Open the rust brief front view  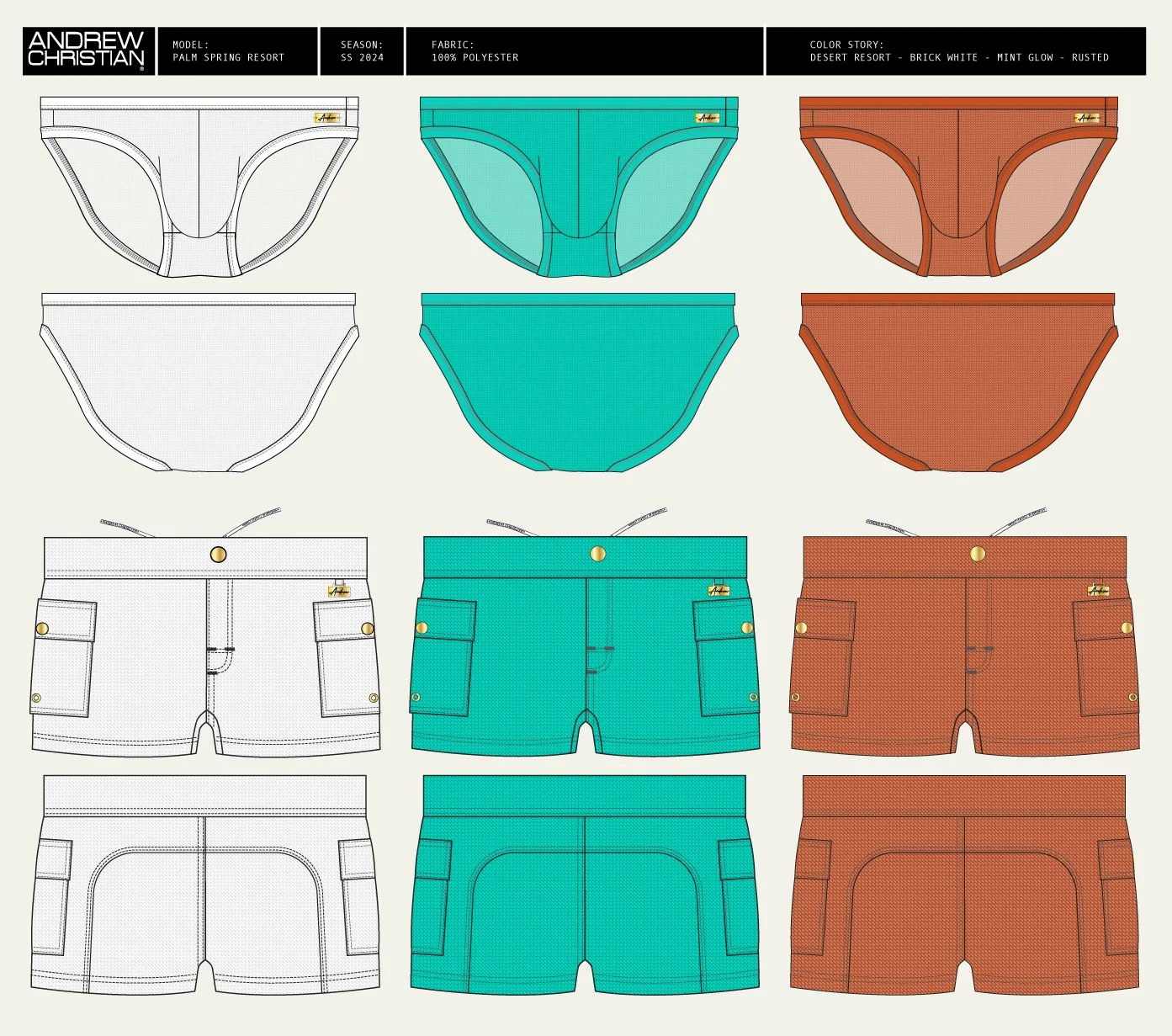[958, 187]
